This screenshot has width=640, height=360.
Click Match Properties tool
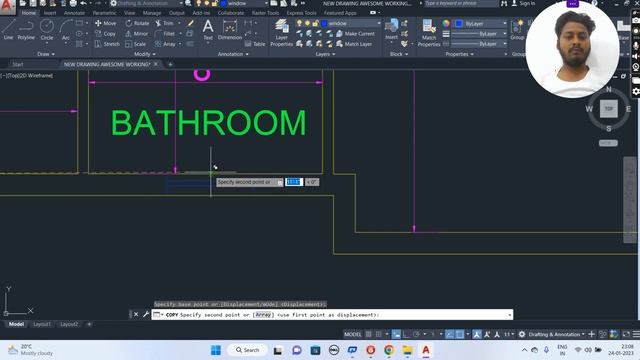pos(429,33)
